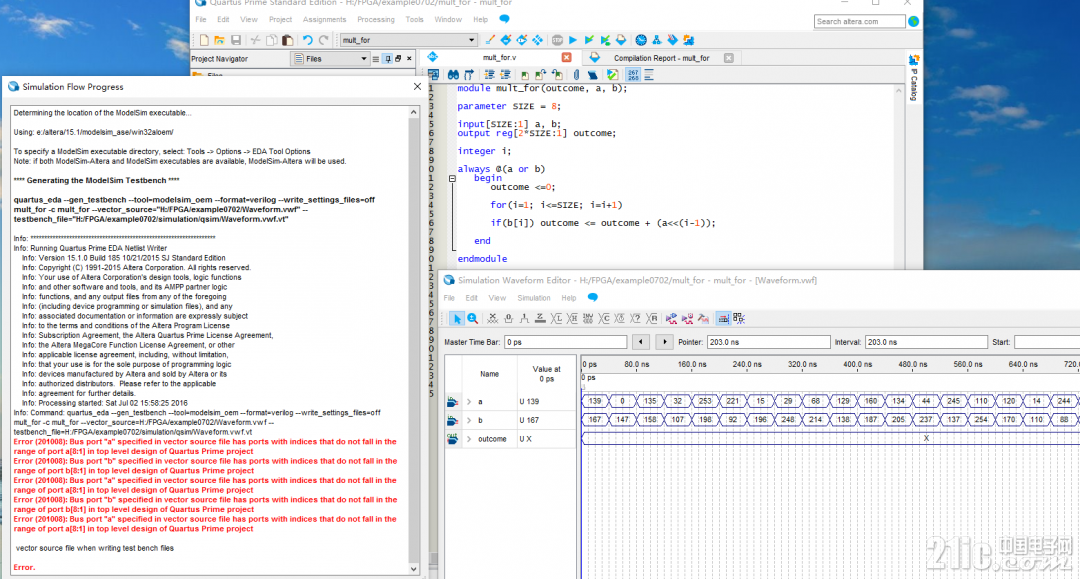
Task: Open the View menu in Waveform Editor
Action: click(x=497, y=298)
